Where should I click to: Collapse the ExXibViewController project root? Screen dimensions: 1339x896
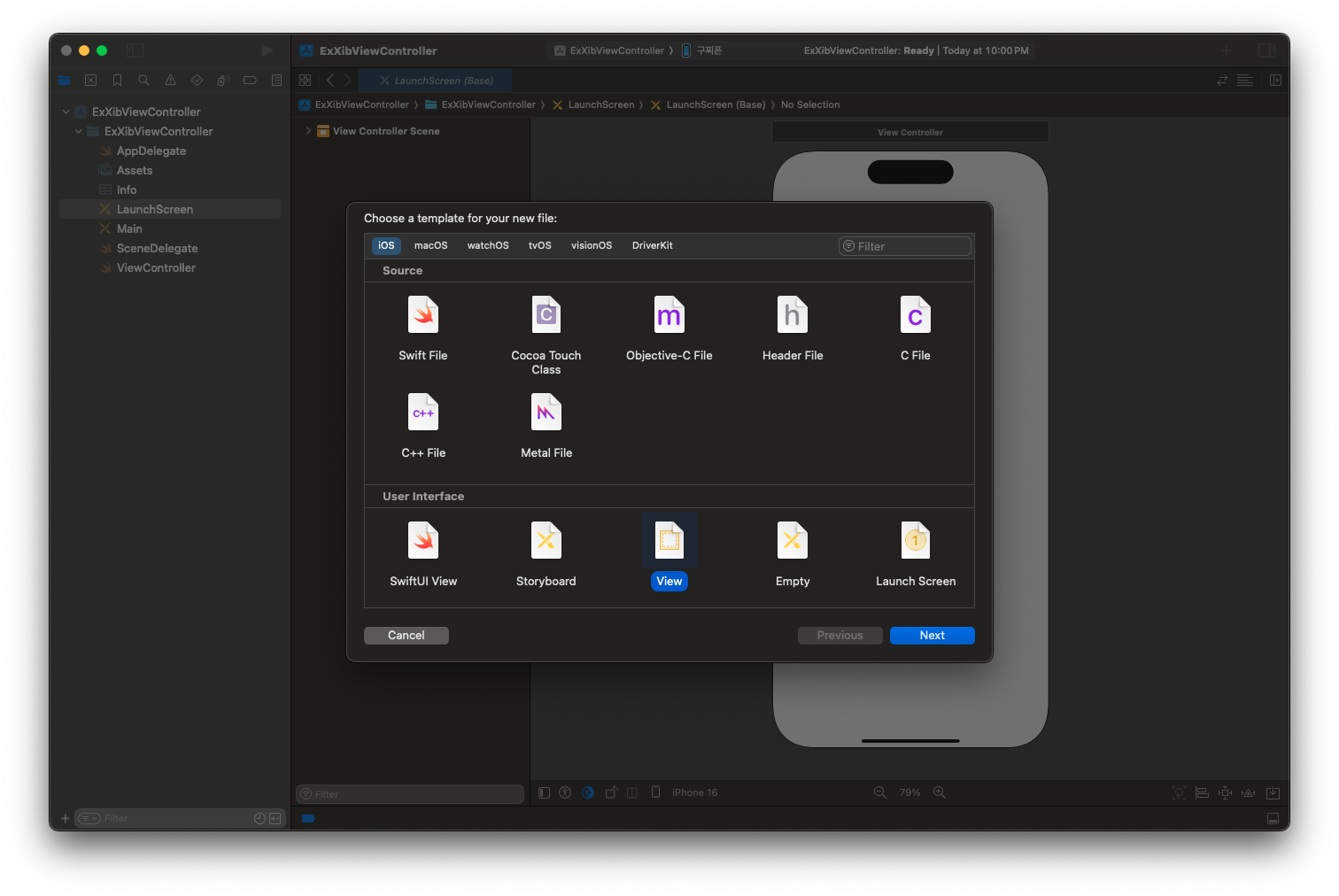[66, 112]
